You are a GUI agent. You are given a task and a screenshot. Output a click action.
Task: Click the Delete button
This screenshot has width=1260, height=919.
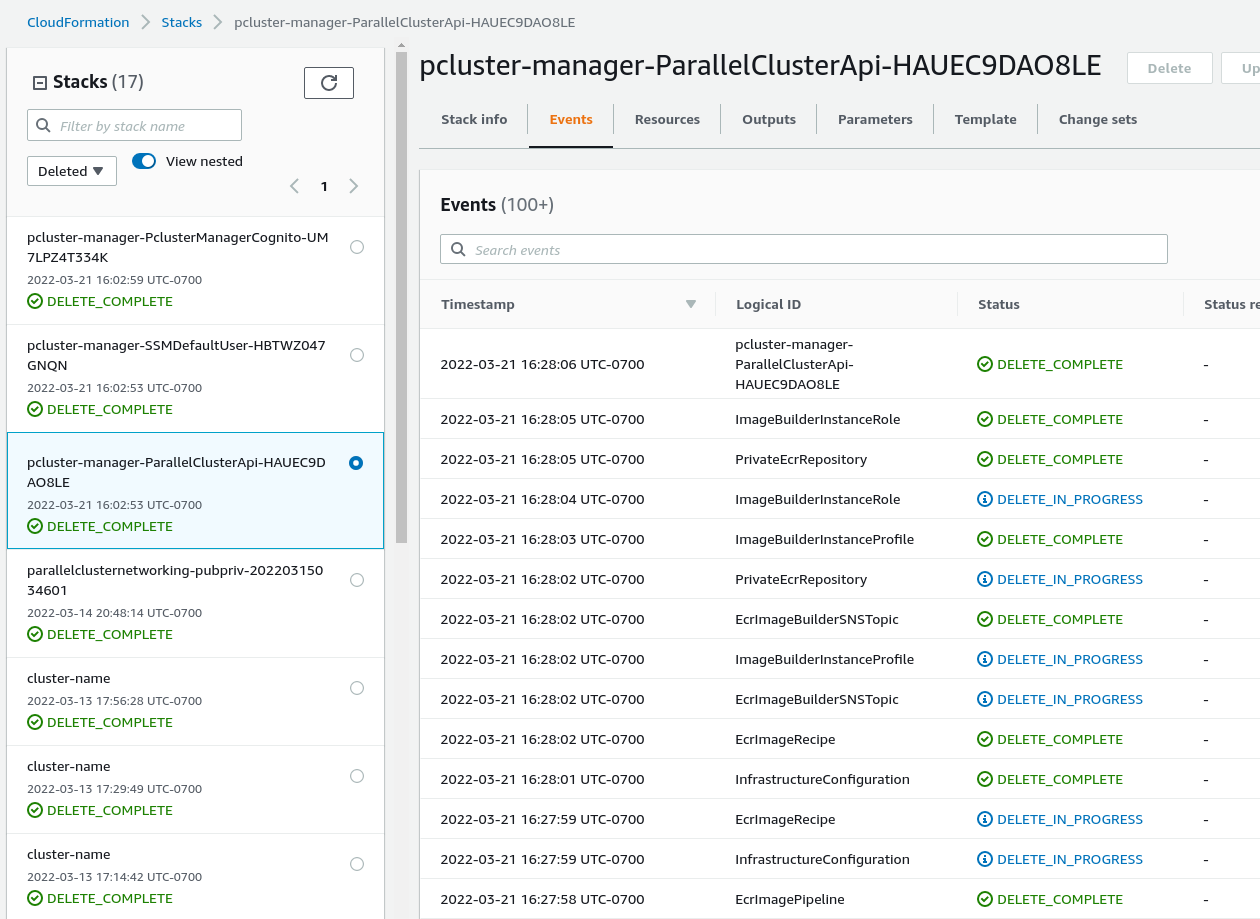click(x=1169, y=68)
